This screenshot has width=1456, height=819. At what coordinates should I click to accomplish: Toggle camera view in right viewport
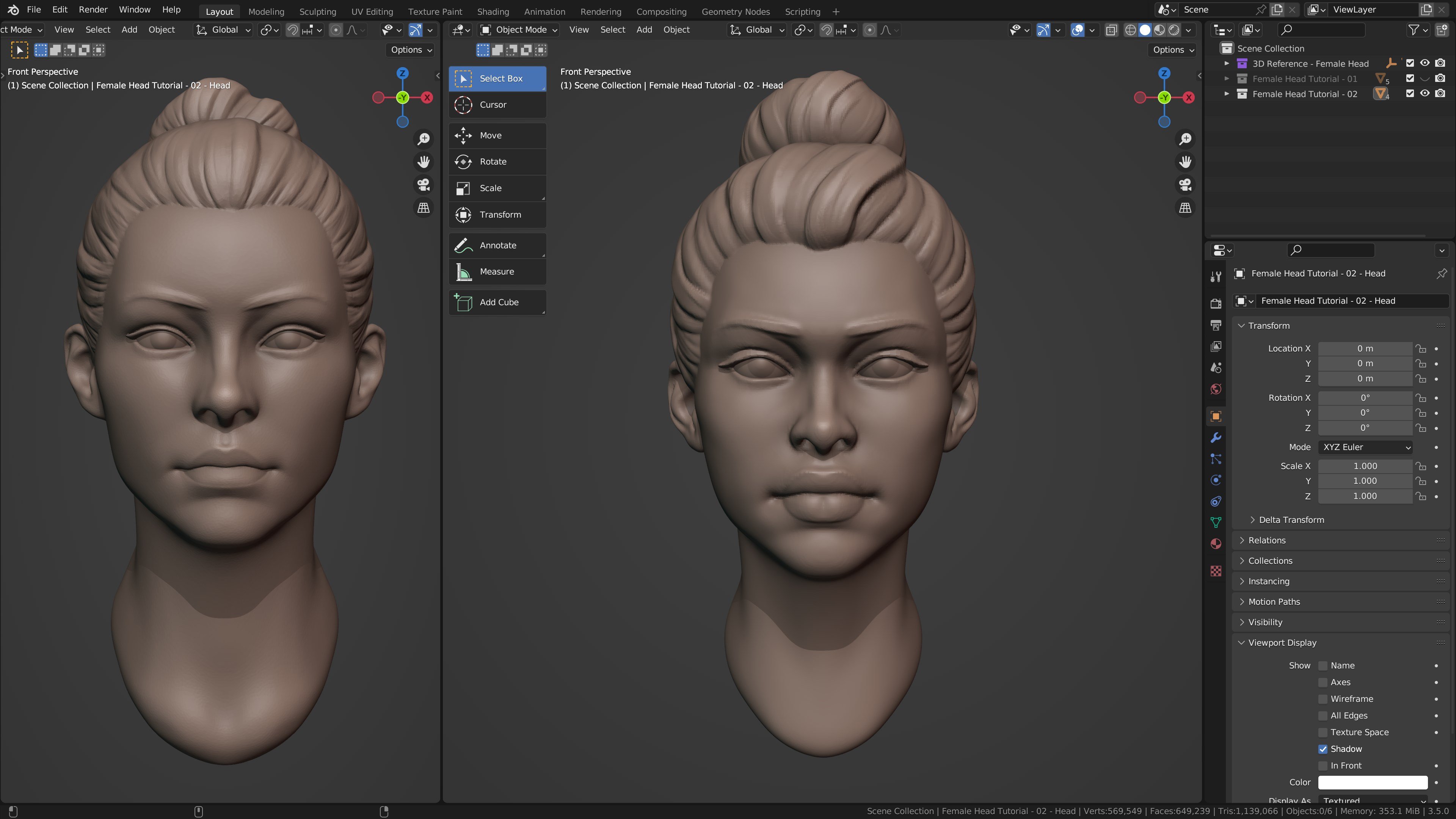pyautogui.click(x=1185, y=185)
